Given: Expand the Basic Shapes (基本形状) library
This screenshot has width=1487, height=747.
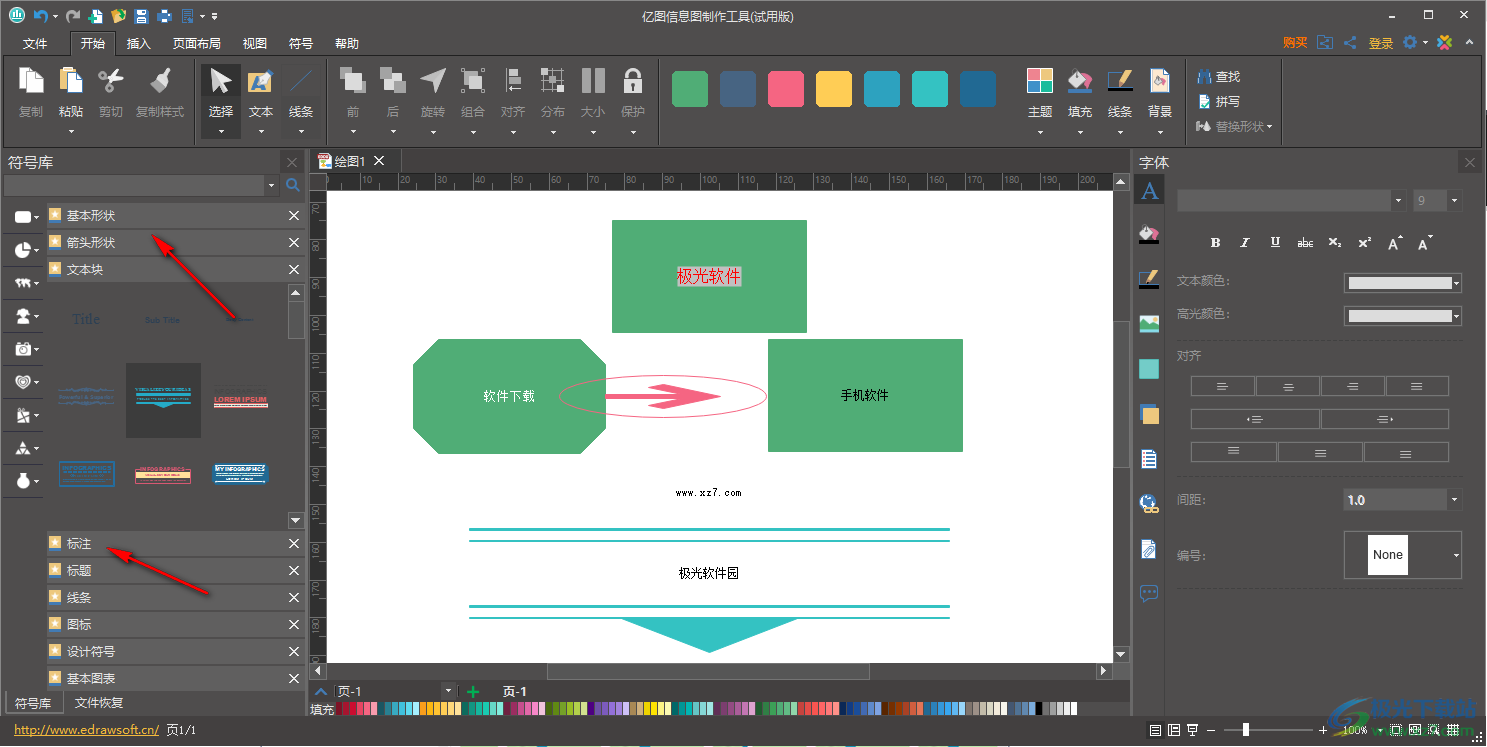Looking at the screenshot, I should [176, 216].
